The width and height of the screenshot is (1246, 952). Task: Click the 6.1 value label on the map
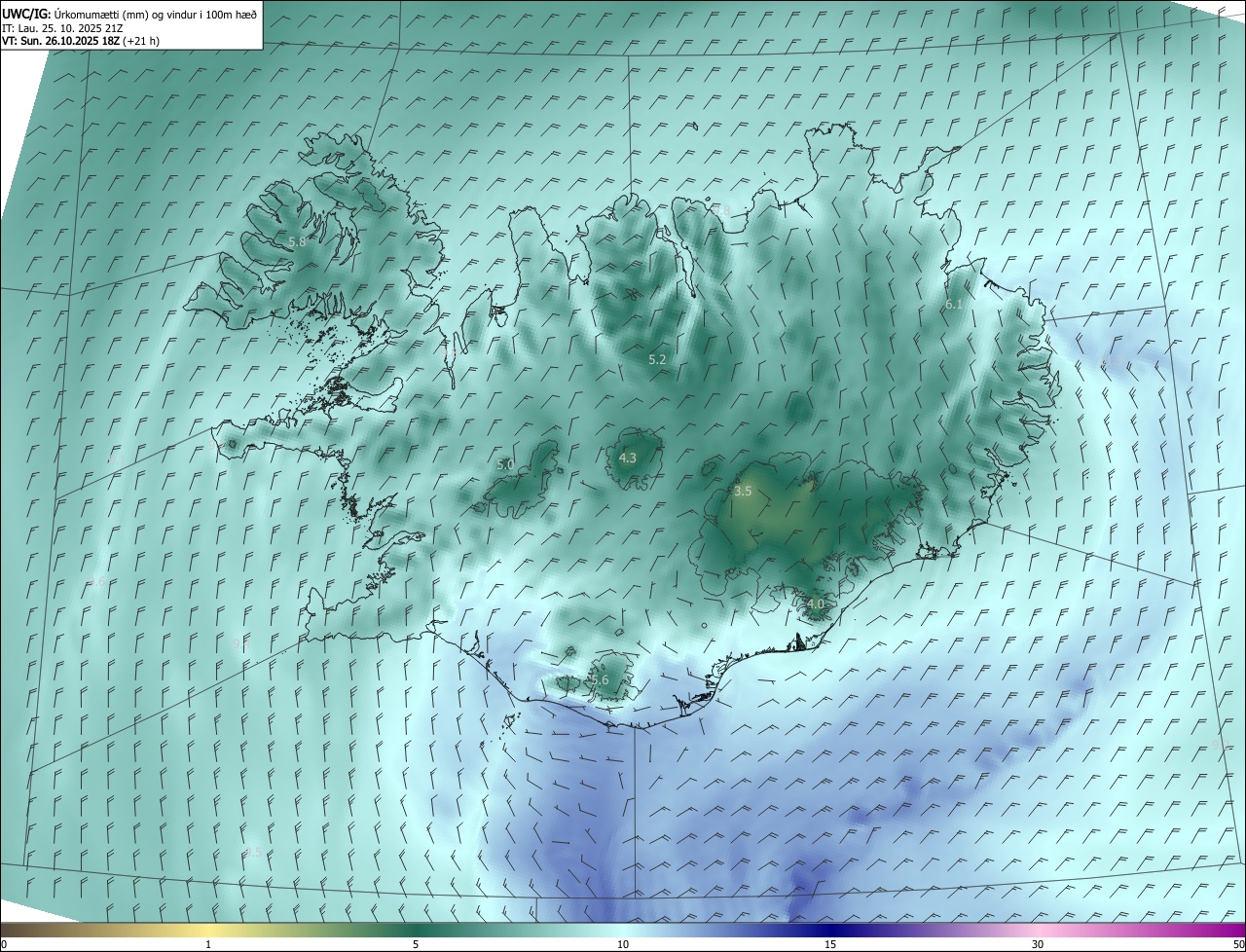coord(954,305)
